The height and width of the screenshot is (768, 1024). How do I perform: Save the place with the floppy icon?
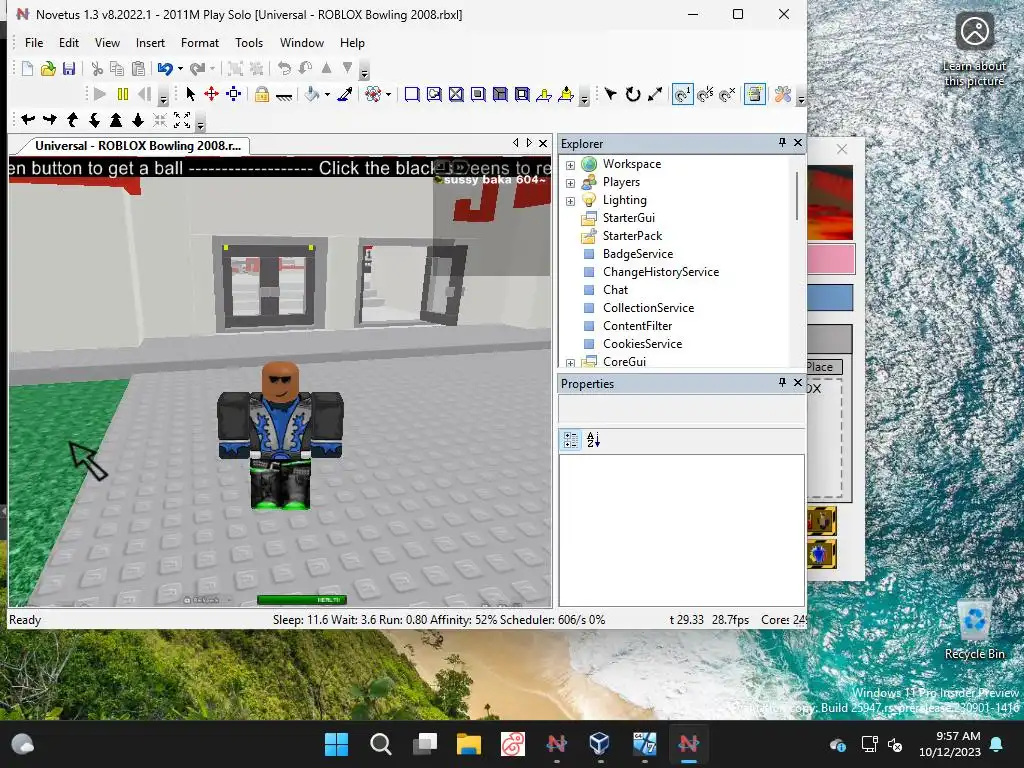69,69
